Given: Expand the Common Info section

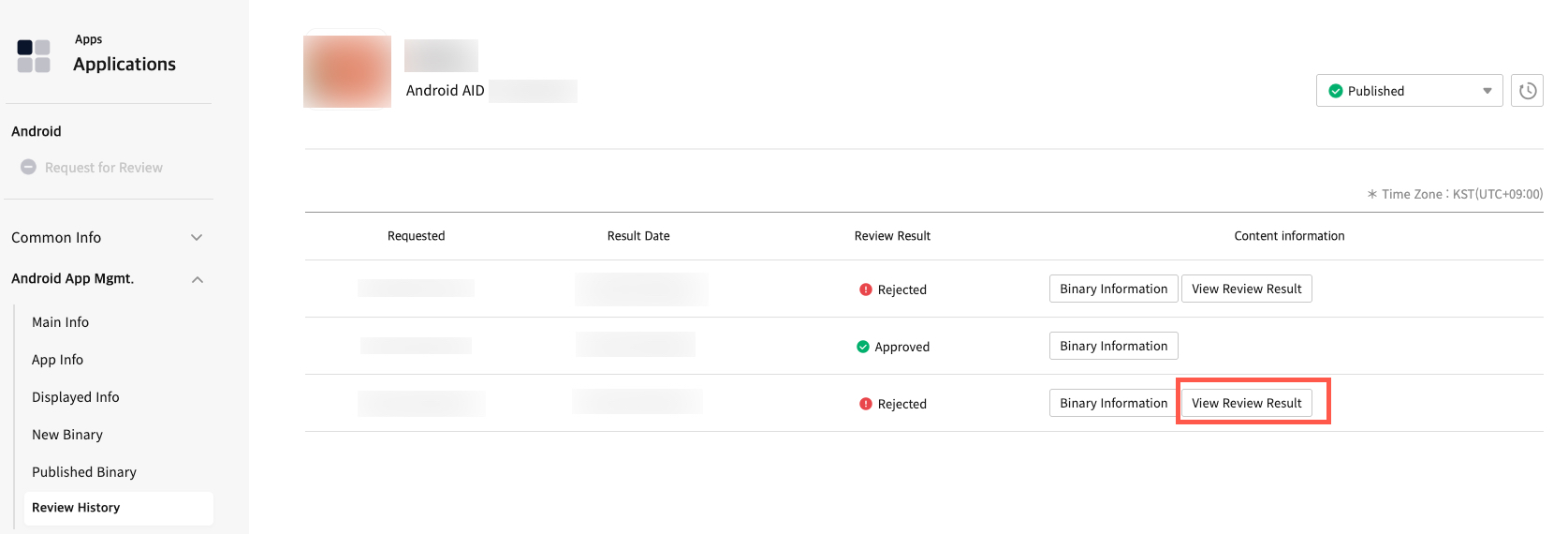Looking at the screenshot, I should 197,238.
